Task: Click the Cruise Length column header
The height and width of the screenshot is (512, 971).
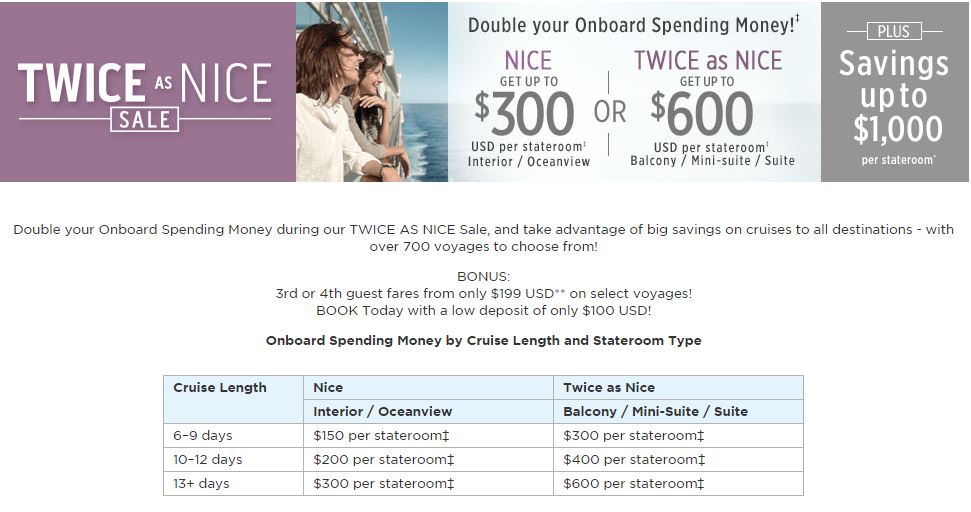Action: click(220, 388)
